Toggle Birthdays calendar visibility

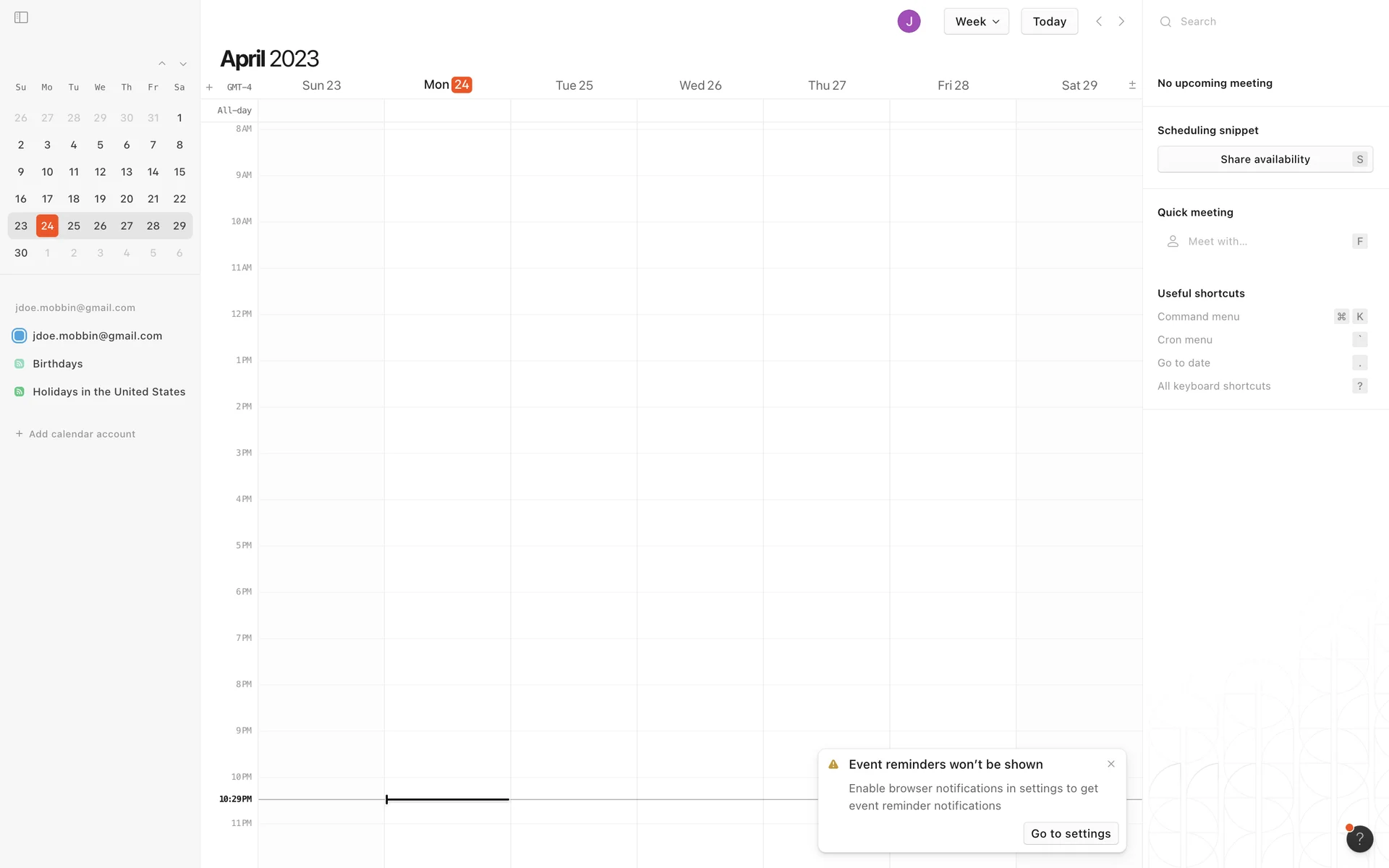pos(20,364)
